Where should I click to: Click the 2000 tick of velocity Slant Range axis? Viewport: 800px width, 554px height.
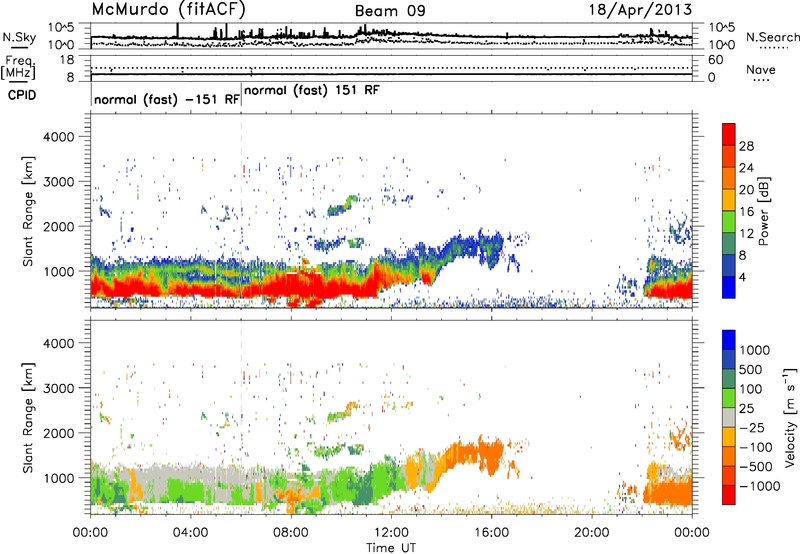point(58,433)
